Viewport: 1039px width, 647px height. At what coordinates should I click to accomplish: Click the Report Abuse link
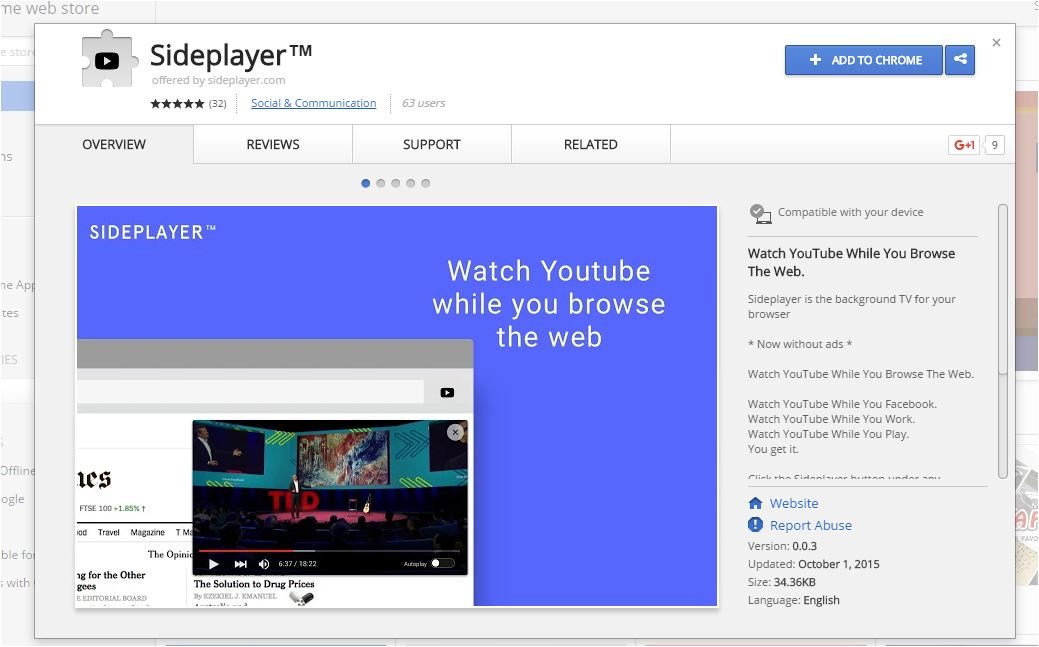coord(810,525)
